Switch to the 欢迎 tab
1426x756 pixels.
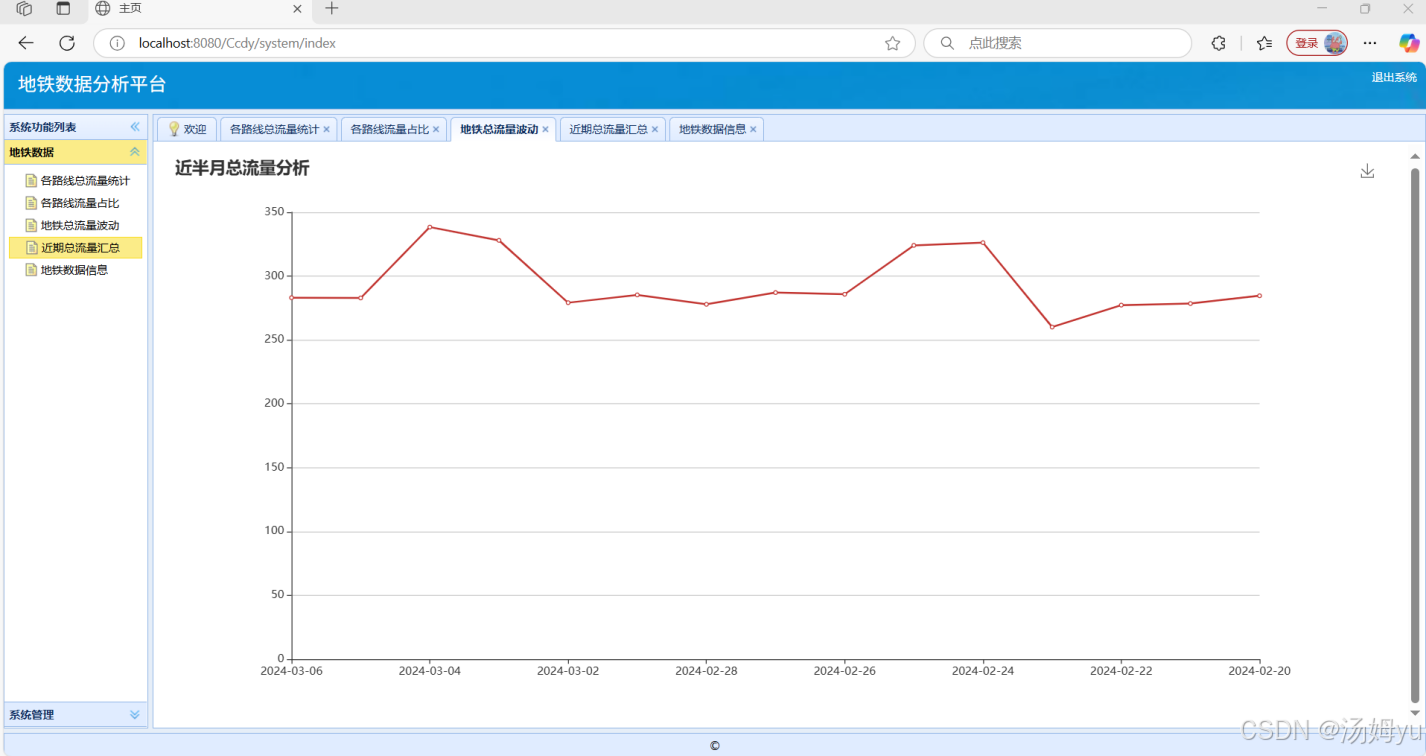pyautogui.click(x=187, y=129)
